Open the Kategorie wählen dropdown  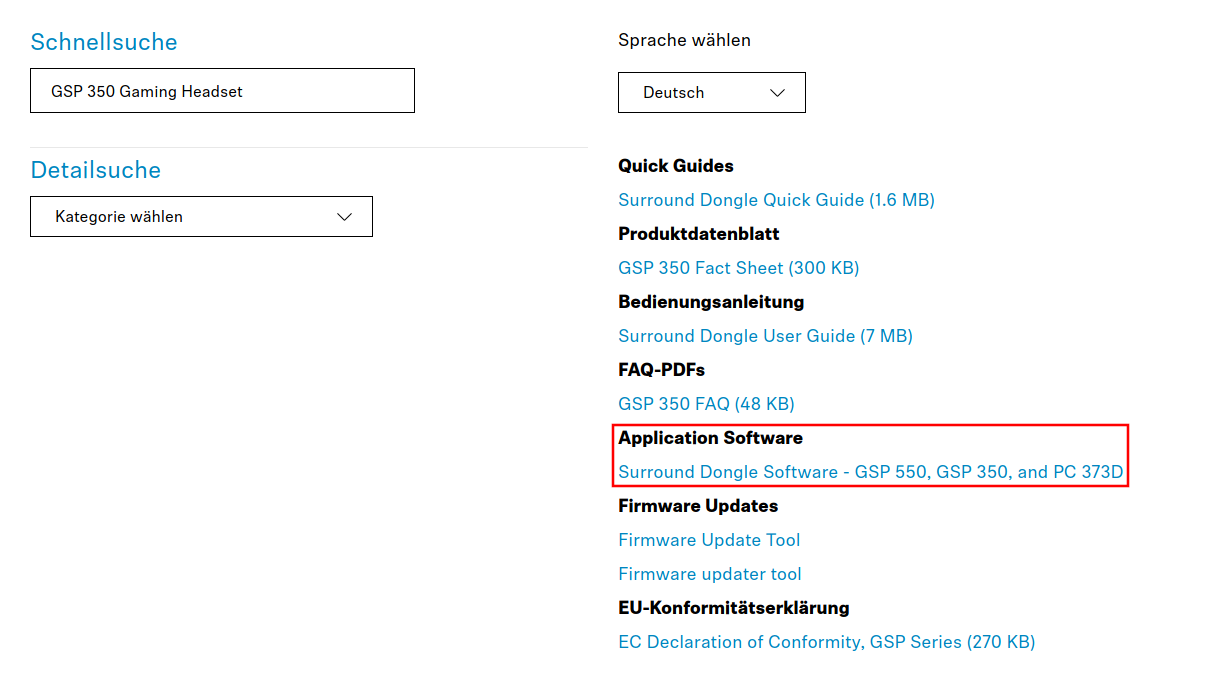[200, 217]
